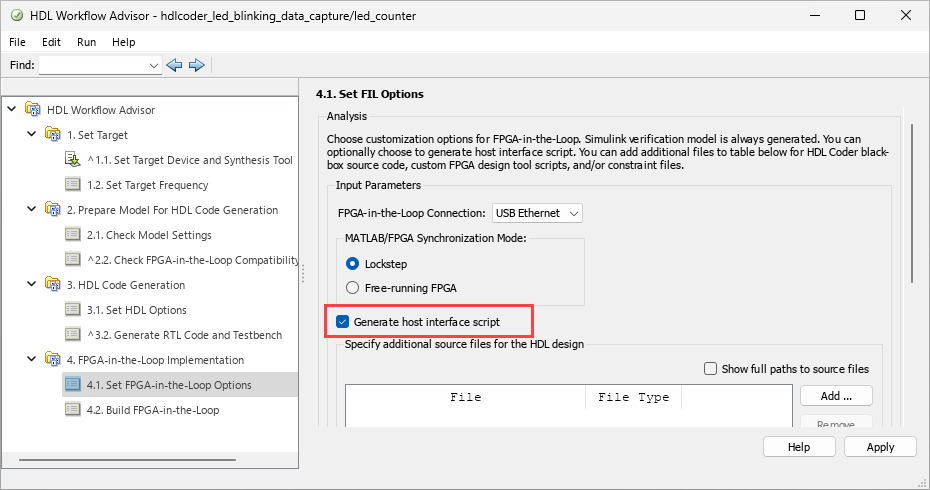This screenshot has height=490, width=930.
Task: Click folder icon of 4. FPGA-in-the-Loop Implementation
Action: click(x=53, y=359)
